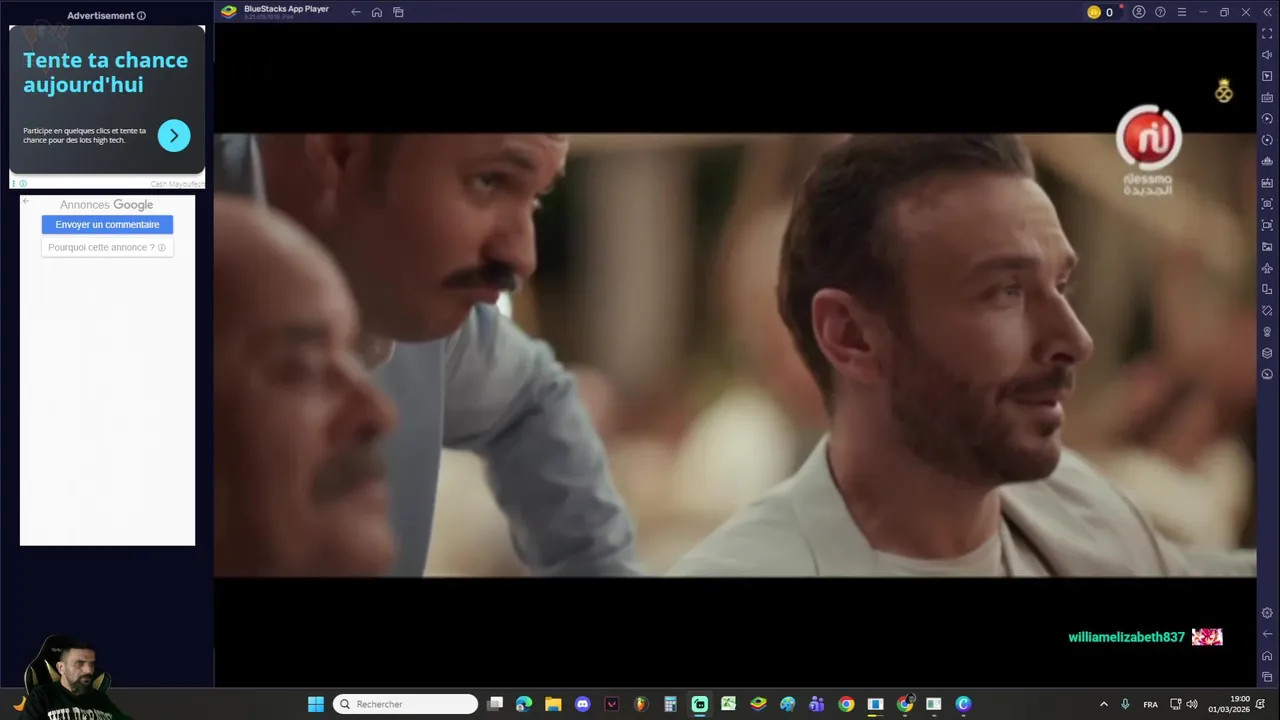Open set location pin icon in sidebar
Screen dimensions: 1280x720
tap(1267, 332)
